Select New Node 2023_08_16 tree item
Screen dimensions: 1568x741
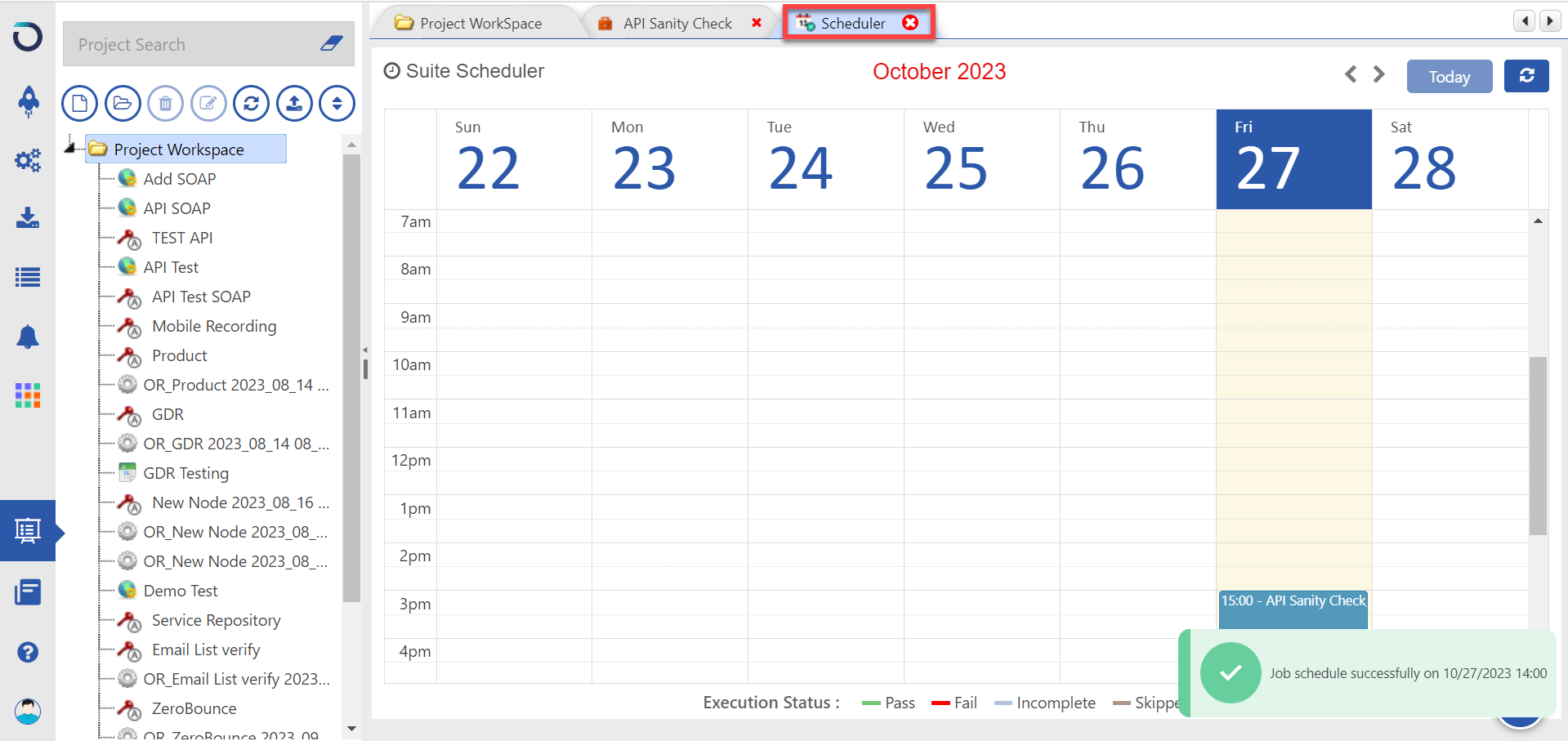point(240,502)
